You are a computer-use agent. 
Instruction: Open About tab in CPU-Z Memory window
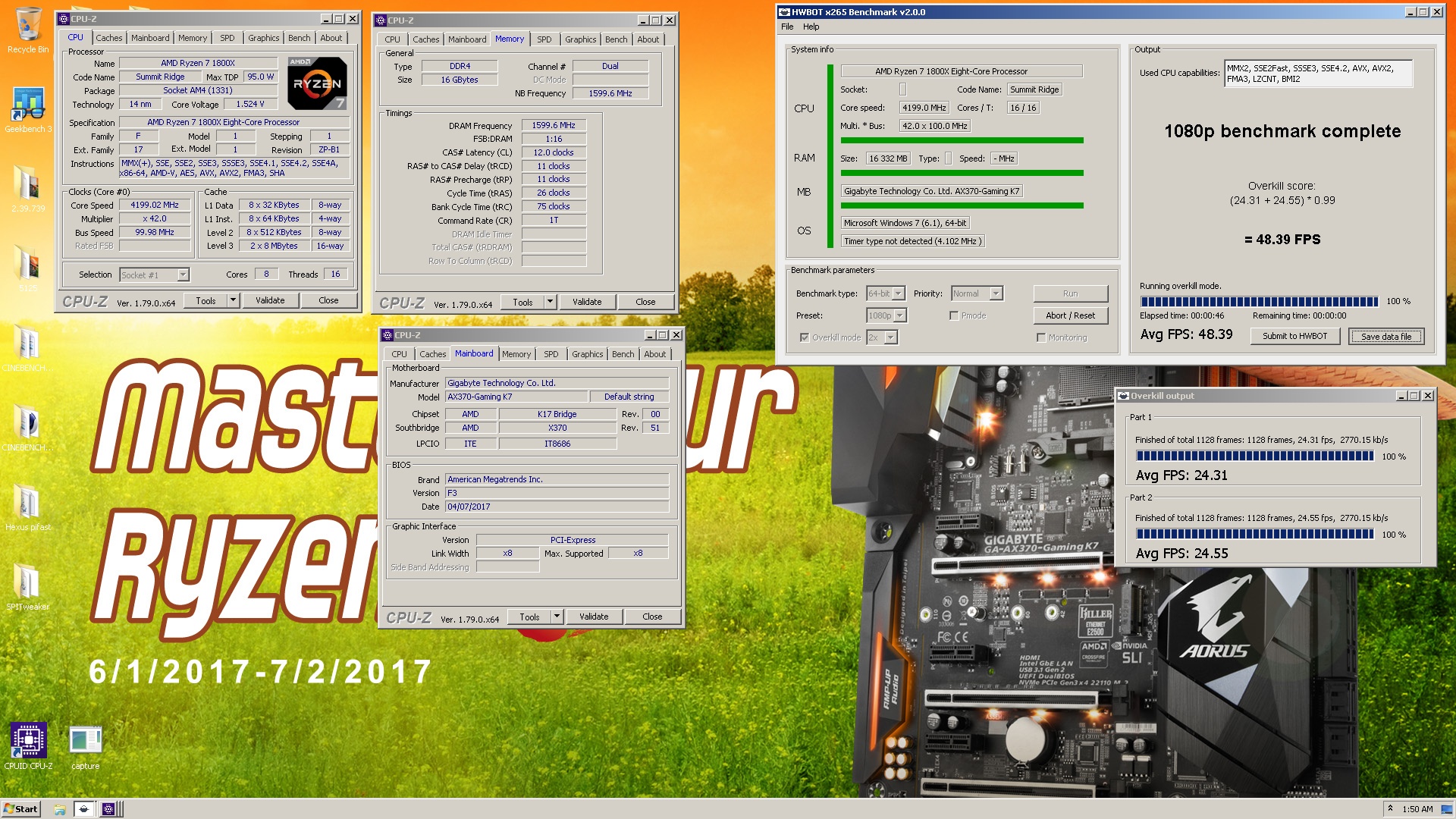point(648,39)
